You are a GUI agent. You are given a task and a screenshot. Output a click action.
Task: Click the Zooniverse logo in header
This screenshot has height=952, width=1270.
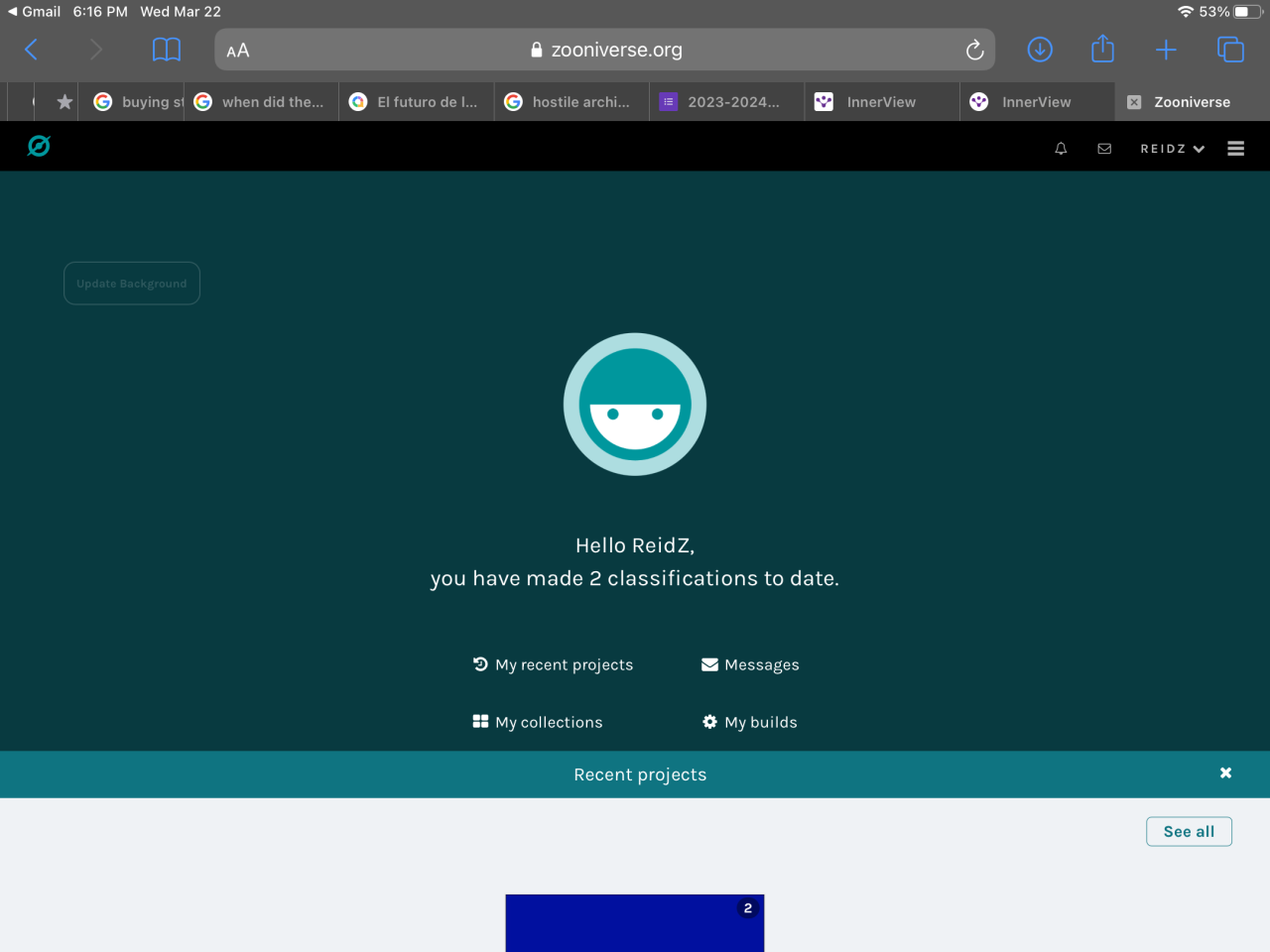(x=39, y=147)
